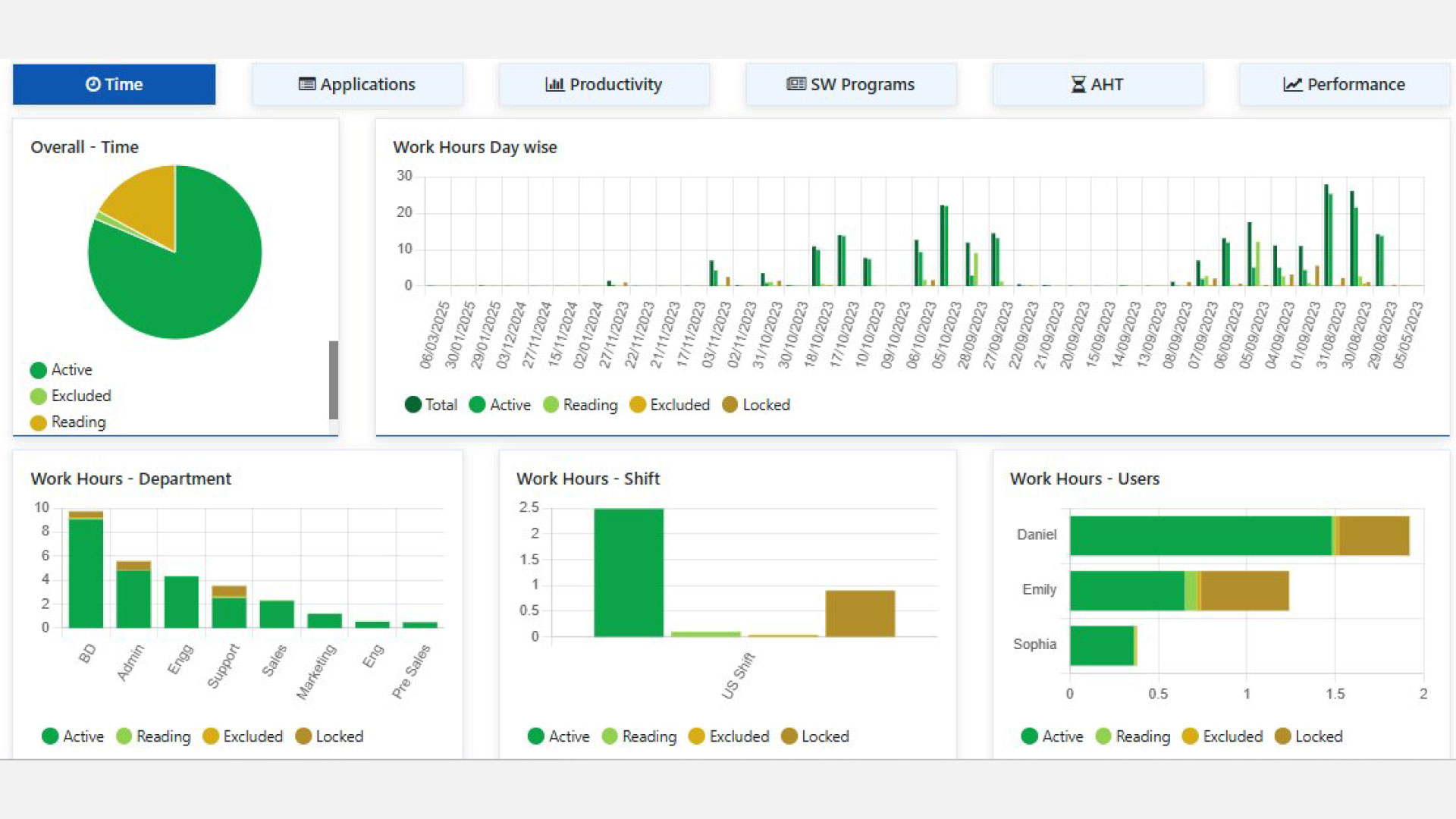Click the Locked bar in Shift chart
This screenshot has height=819, width=1456.
(x=860, y=613)
